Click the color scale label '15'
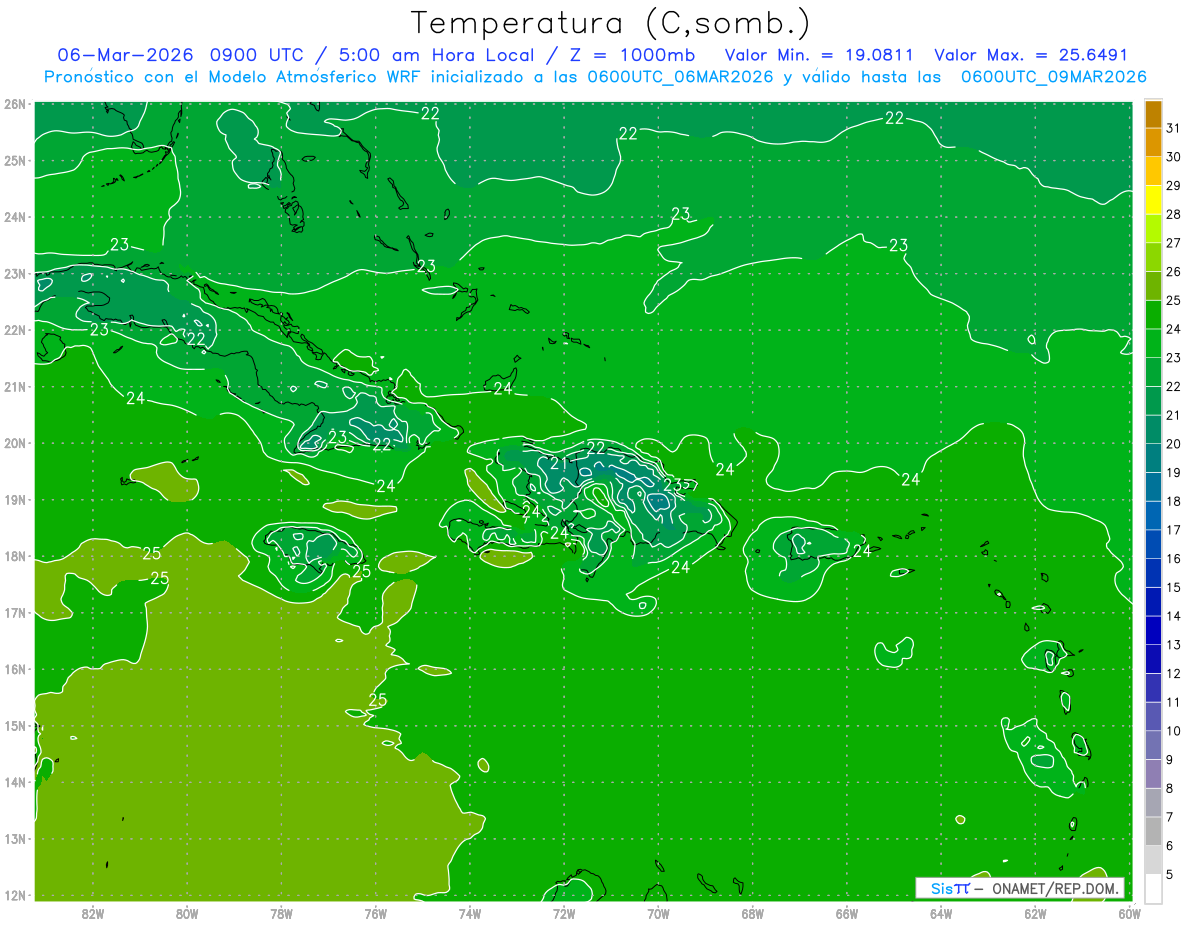The height and width of the screenshot is (927, 1200). coord(1173,587)
